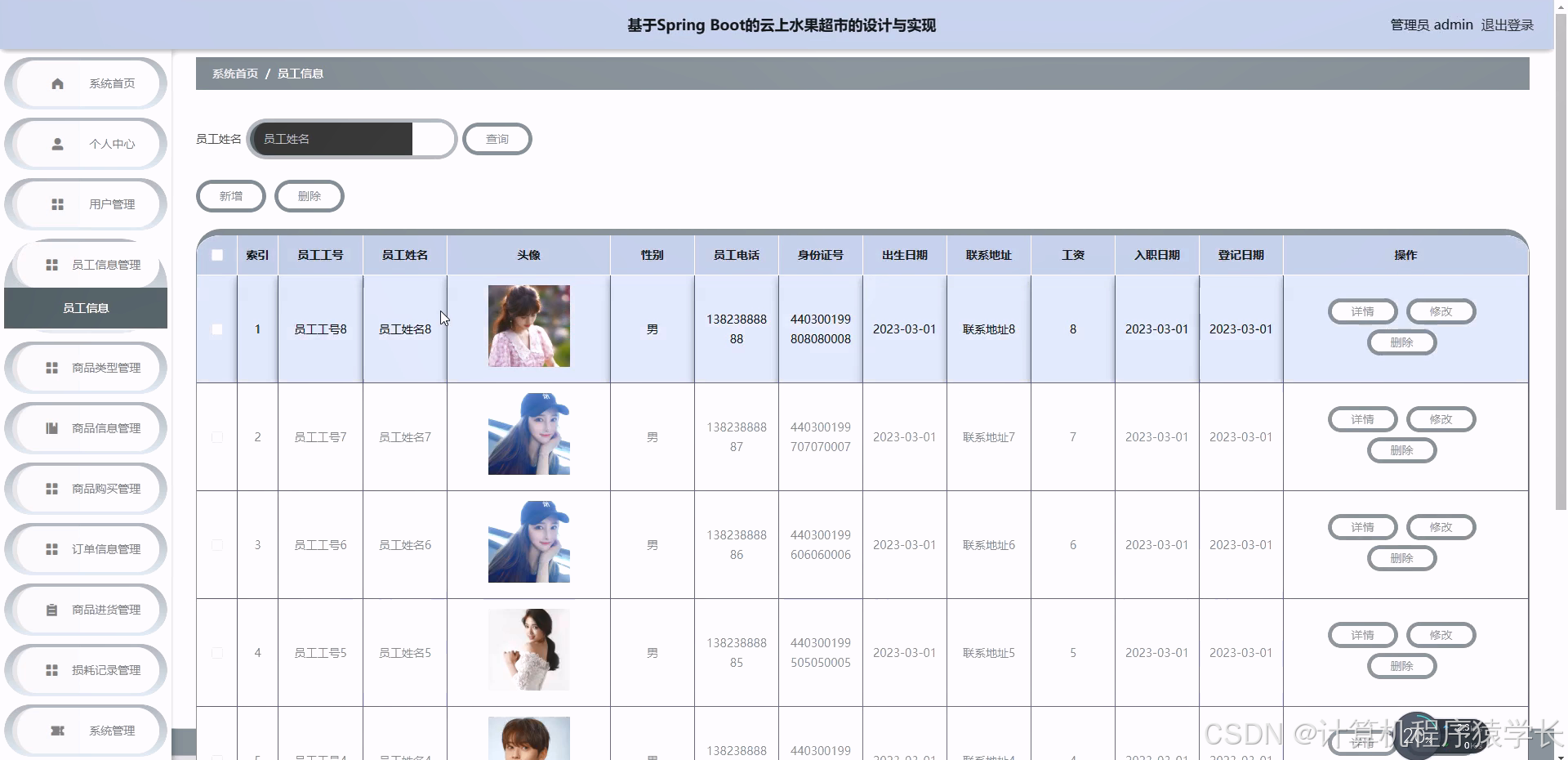Click 修改 for 员工工号8 row
This screenshot has height=760, width=1568.
(1441, 311)
